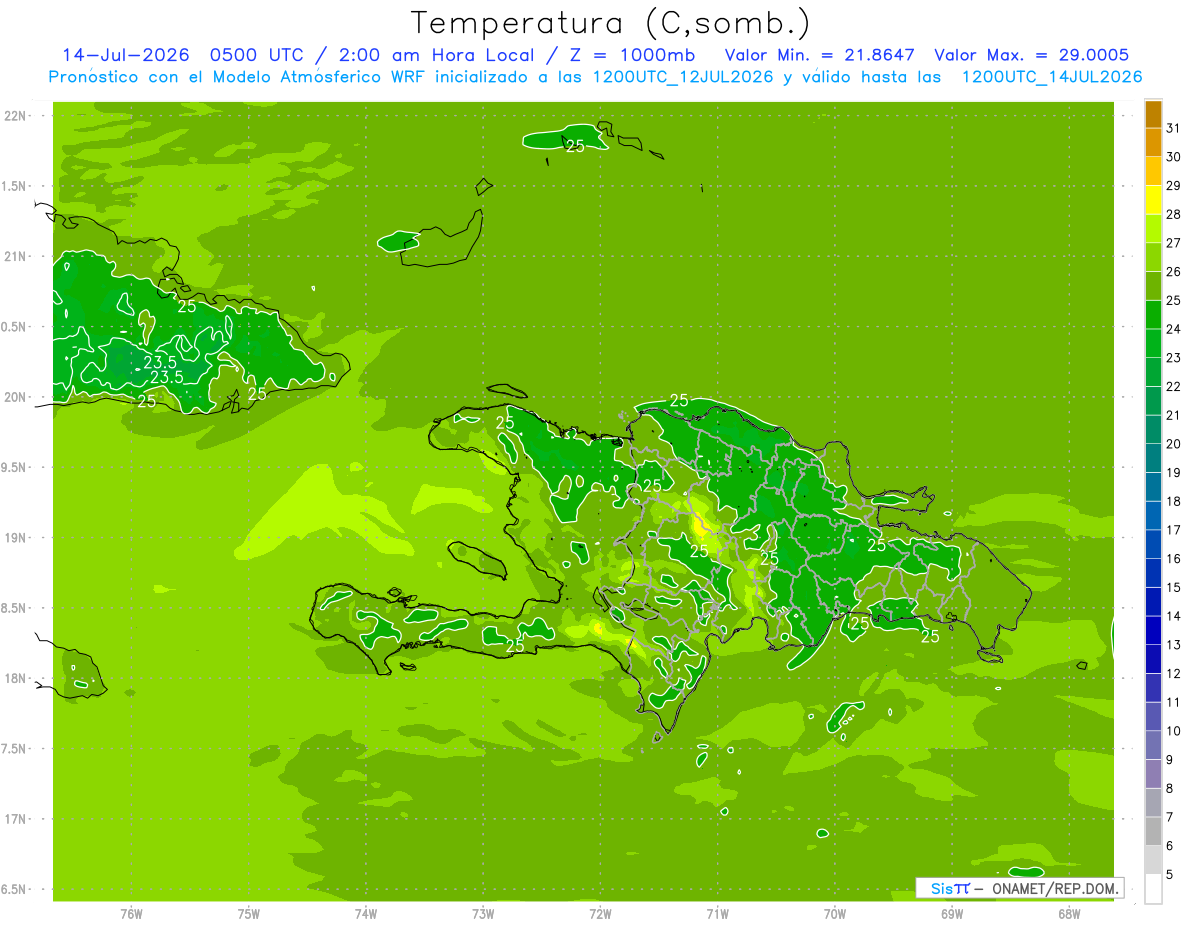Click the "20N" latitude axis label

[x=15, y=397]
